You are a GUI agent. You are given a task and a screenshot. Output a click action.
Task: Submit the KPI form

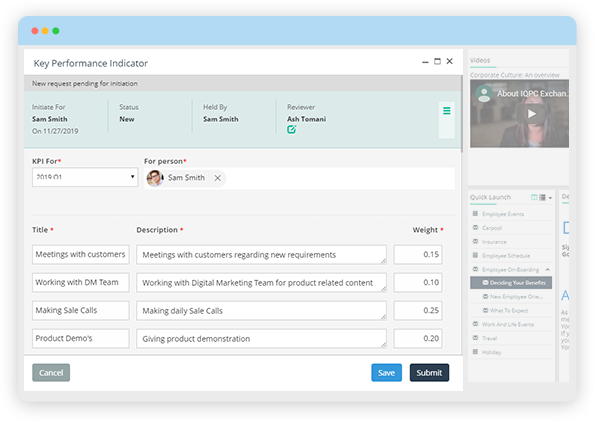click(429, 373)
